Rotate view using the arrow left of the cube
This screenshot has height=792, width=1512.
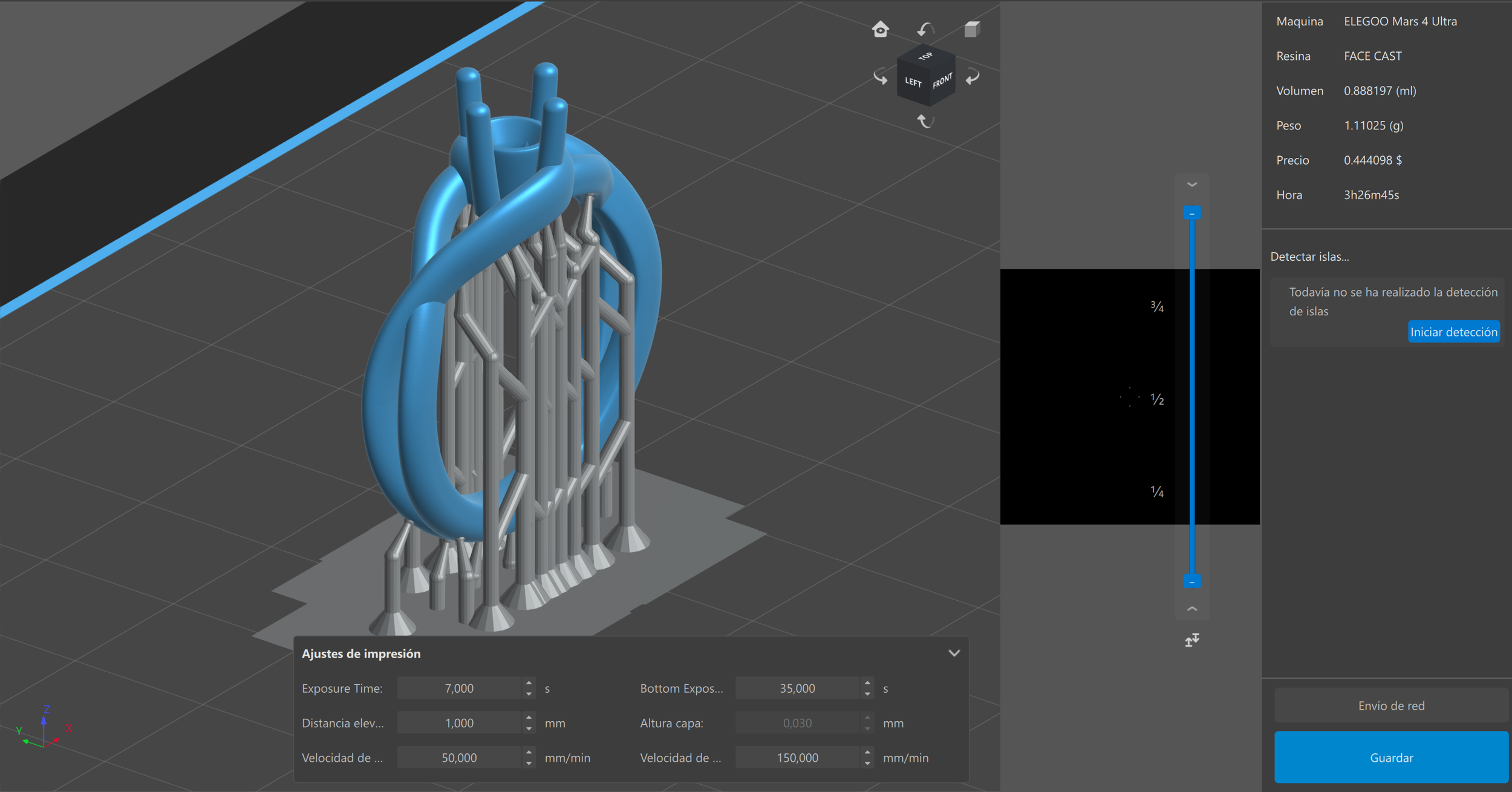881,77
